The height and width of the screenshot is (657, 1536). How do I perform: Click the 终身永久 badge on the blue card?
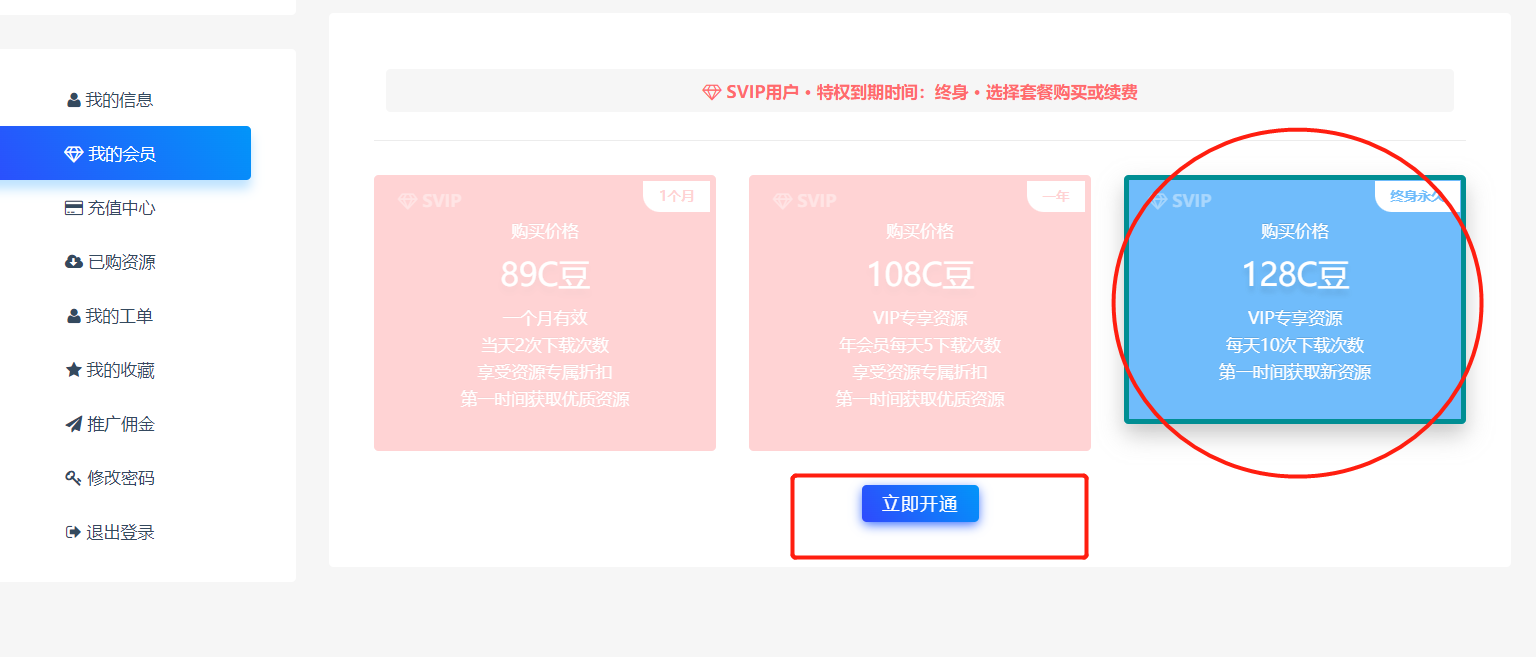point(1417,197)
